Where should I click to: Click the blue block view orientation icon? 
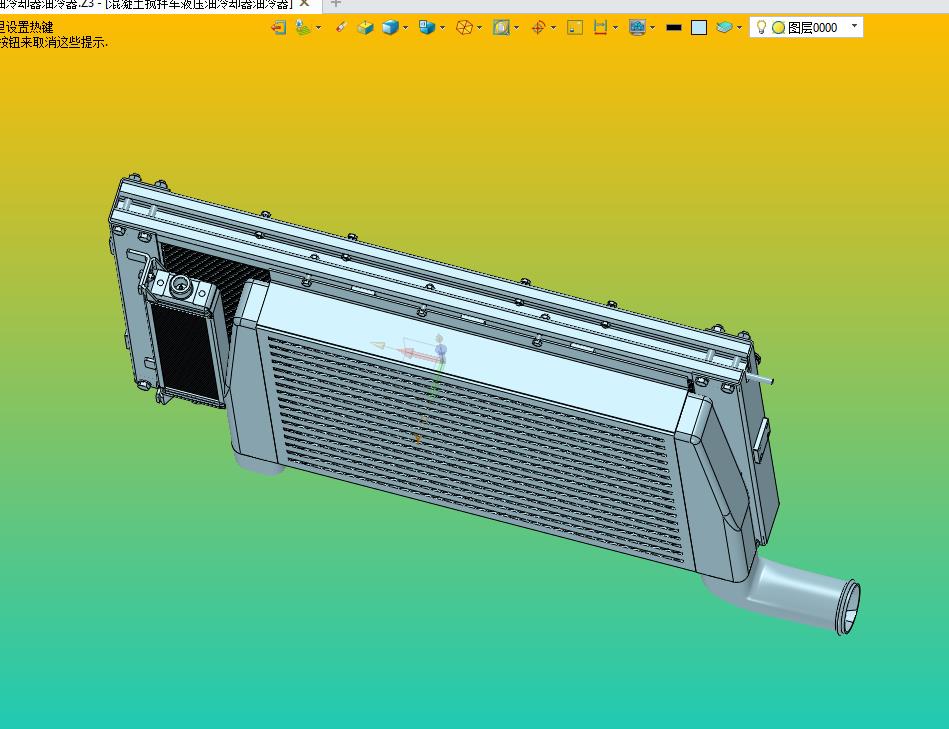coord(427,27)
